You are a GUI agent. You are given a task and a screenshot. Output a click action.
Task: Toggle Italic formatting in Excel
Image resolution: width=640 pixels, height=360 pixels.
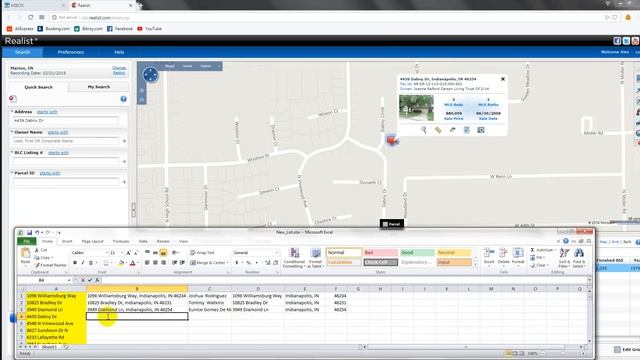click(x=83, y=263)
